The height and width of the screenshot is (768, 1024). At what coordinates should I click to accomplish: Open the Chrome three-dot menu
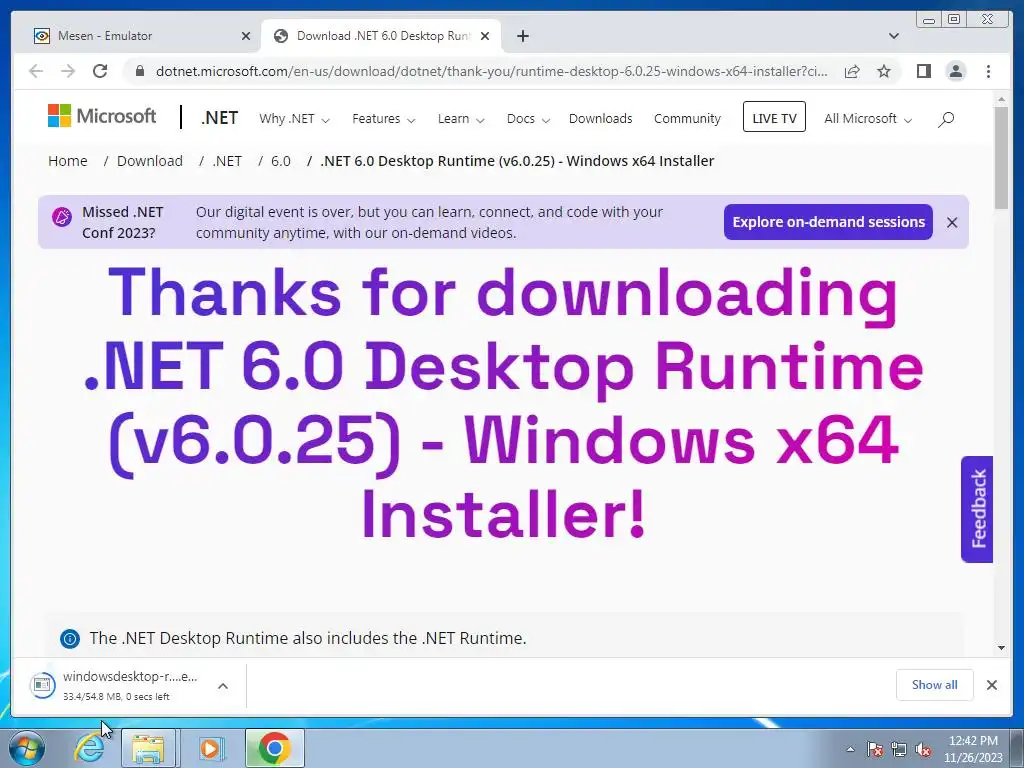(x=988, y=71)
